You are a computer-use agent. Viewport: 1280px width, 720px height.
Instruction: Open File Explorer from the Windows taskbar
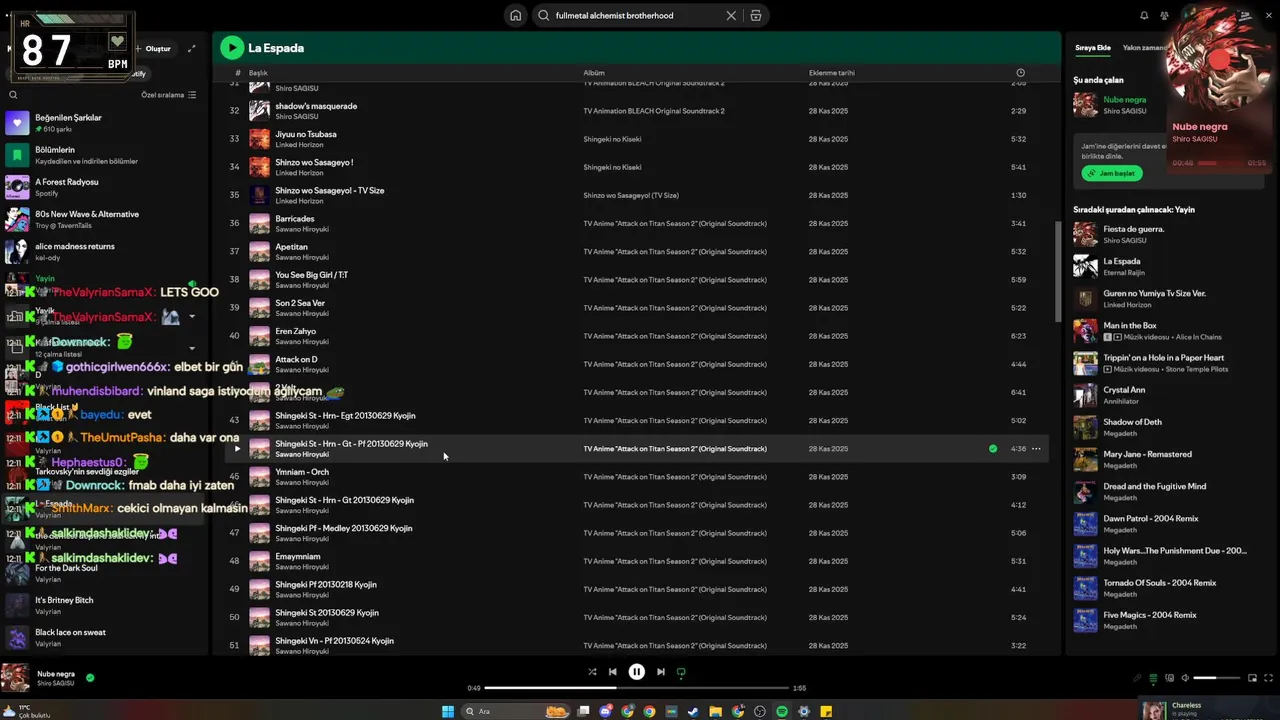pyautogui.click(x=715, y=711)
